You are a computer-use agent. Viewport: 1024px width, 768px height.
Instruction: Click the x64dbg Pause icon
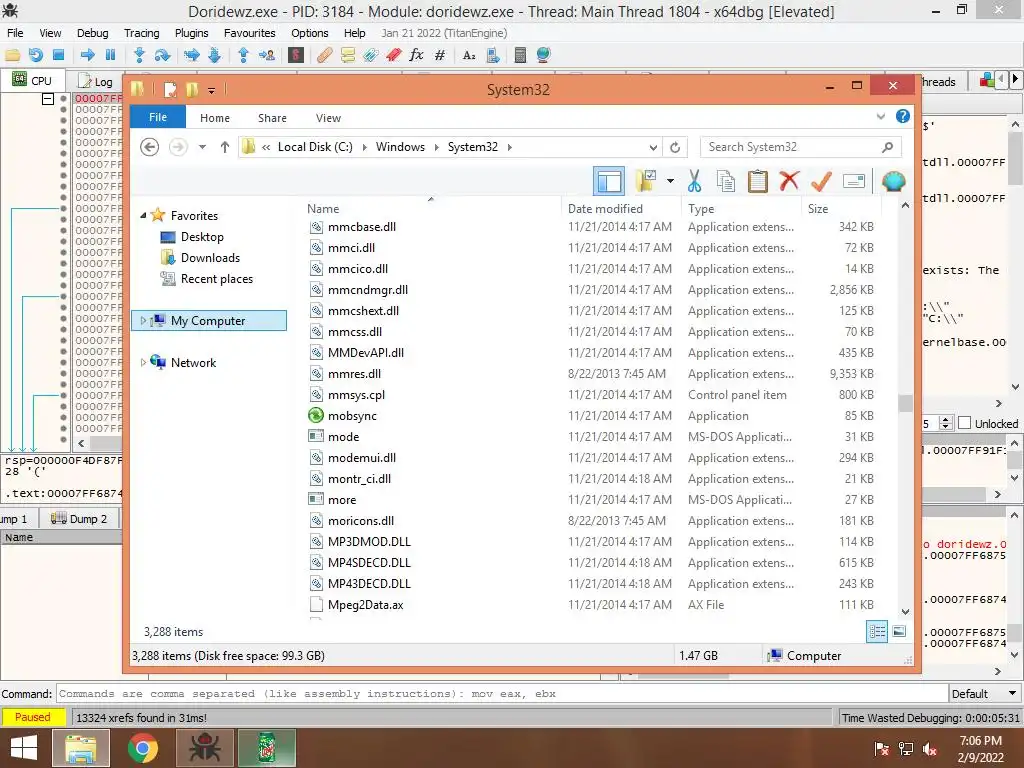coord(110,55)
